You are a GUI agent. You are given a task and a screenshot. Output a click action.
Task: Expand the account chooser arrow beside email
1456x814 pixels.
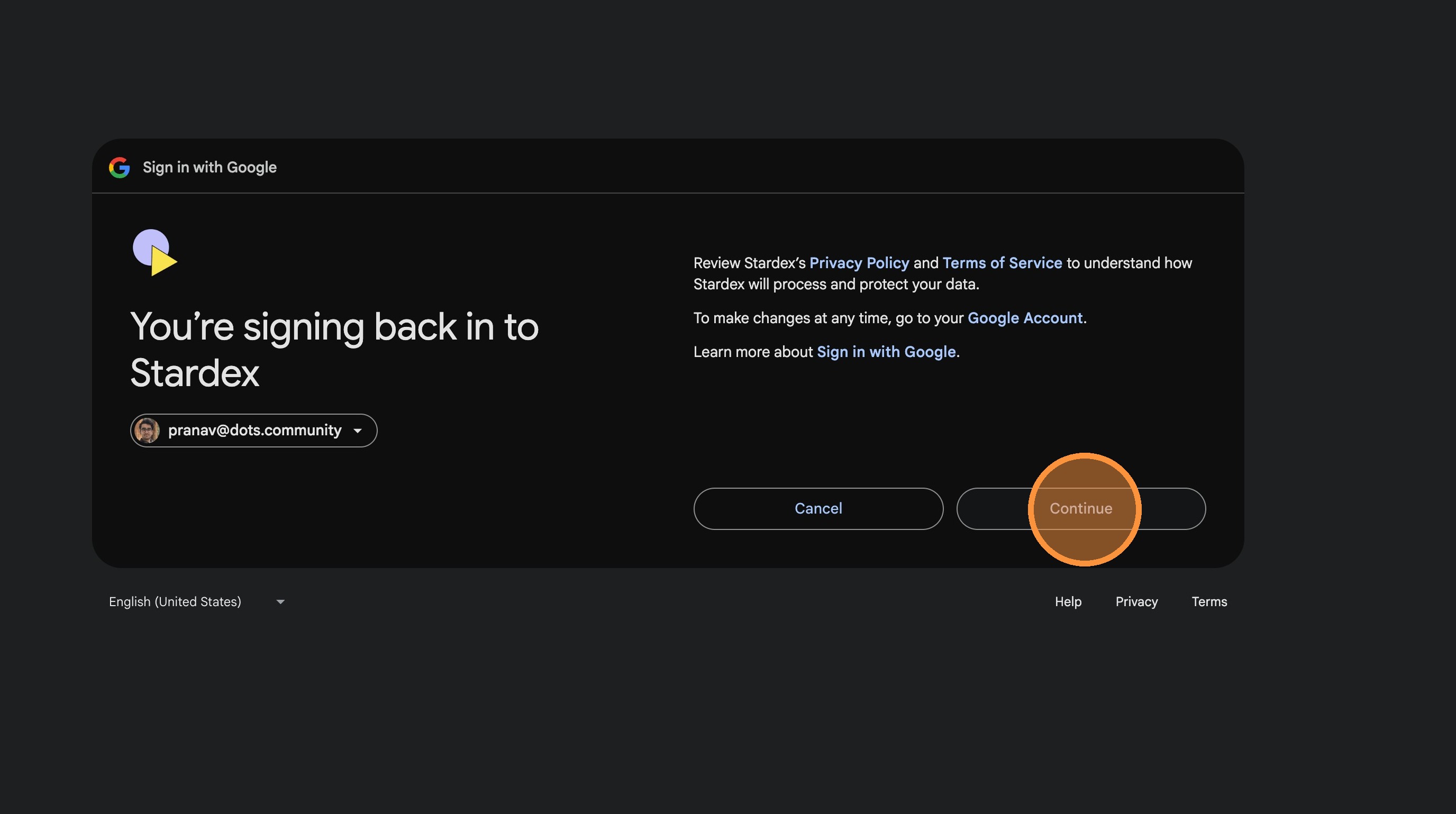pos(357,431)
